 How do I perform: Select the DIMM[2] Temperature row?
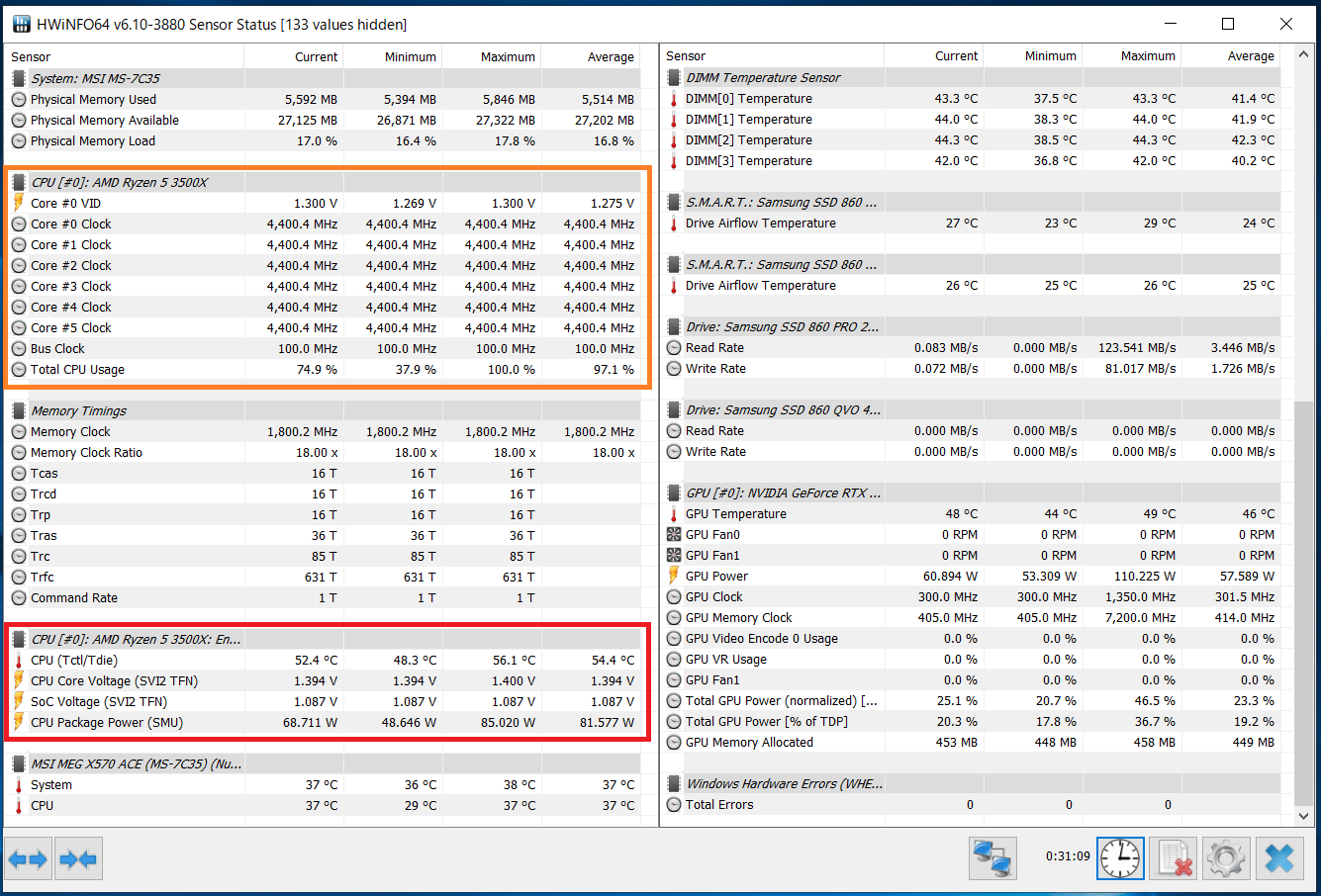[x=972, y=139]
